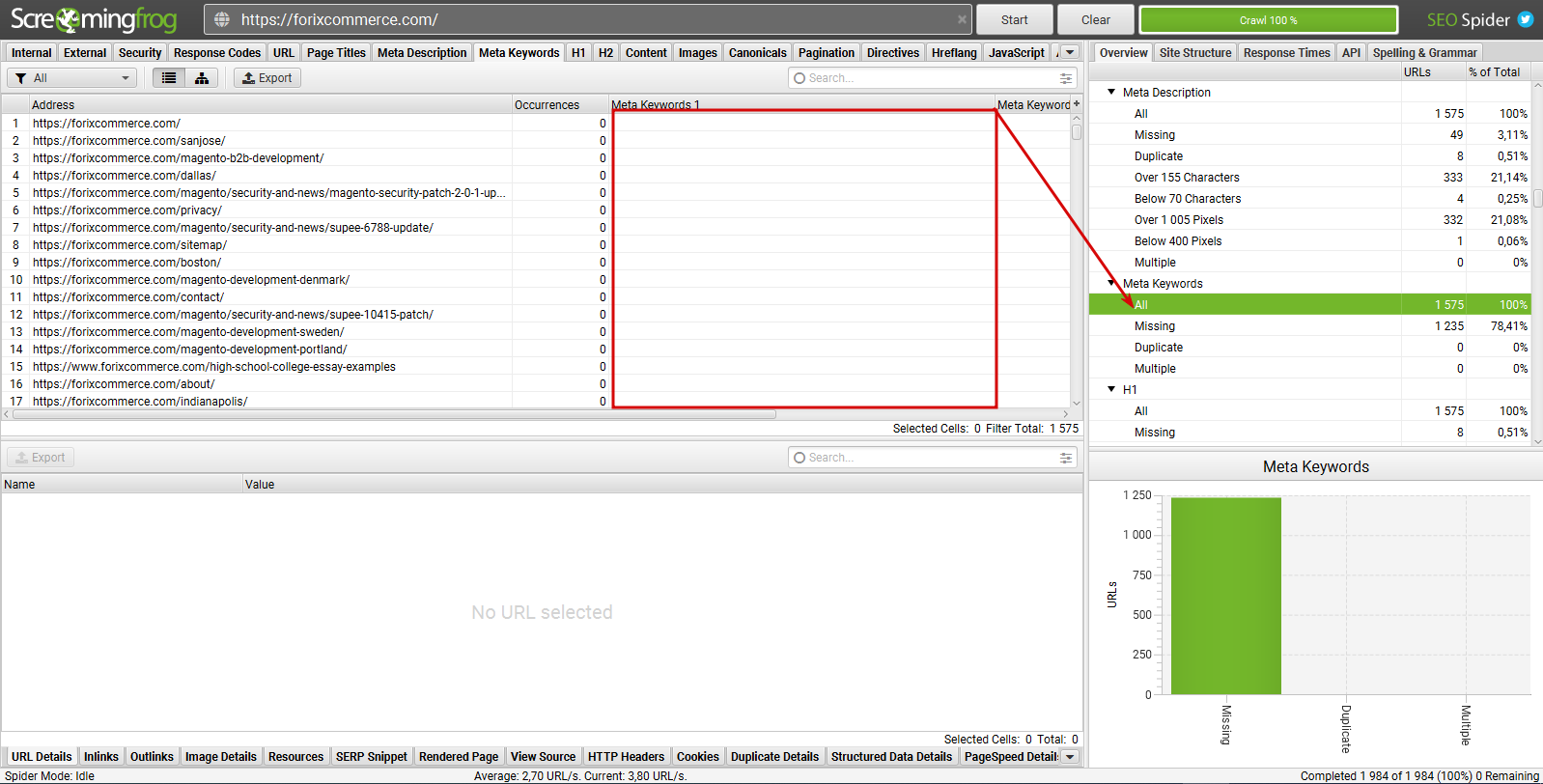Sort by URLs column in Overview
The image size is (1543, 784).
[1433, 72]
